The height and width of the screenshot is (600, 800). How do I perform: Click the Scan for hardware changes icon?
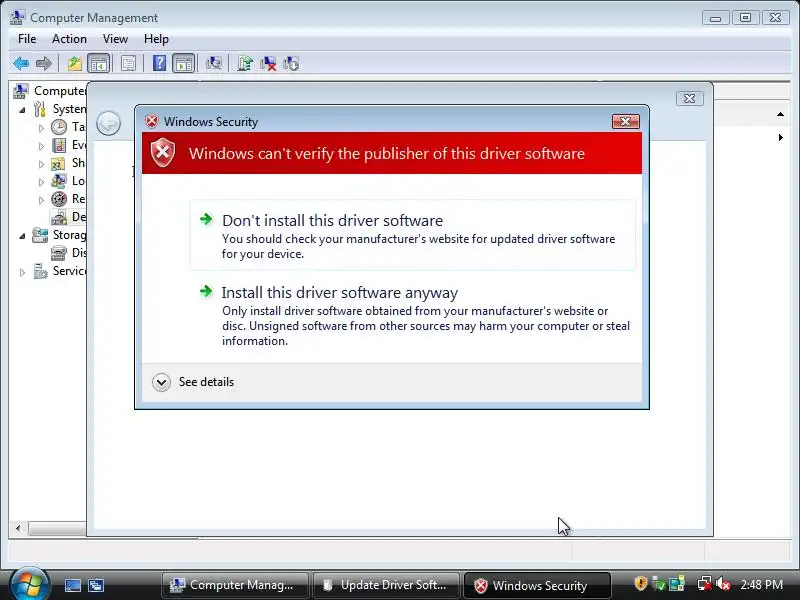214,64
